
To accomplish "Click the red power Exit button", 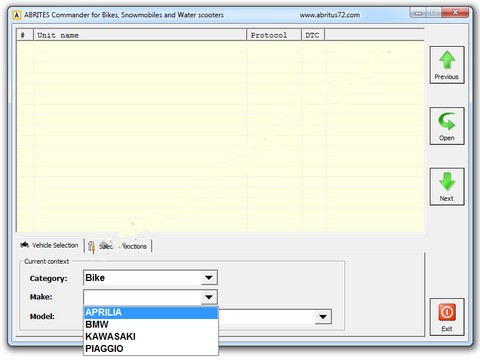I will pyautogui.click(x=447, y=317).
